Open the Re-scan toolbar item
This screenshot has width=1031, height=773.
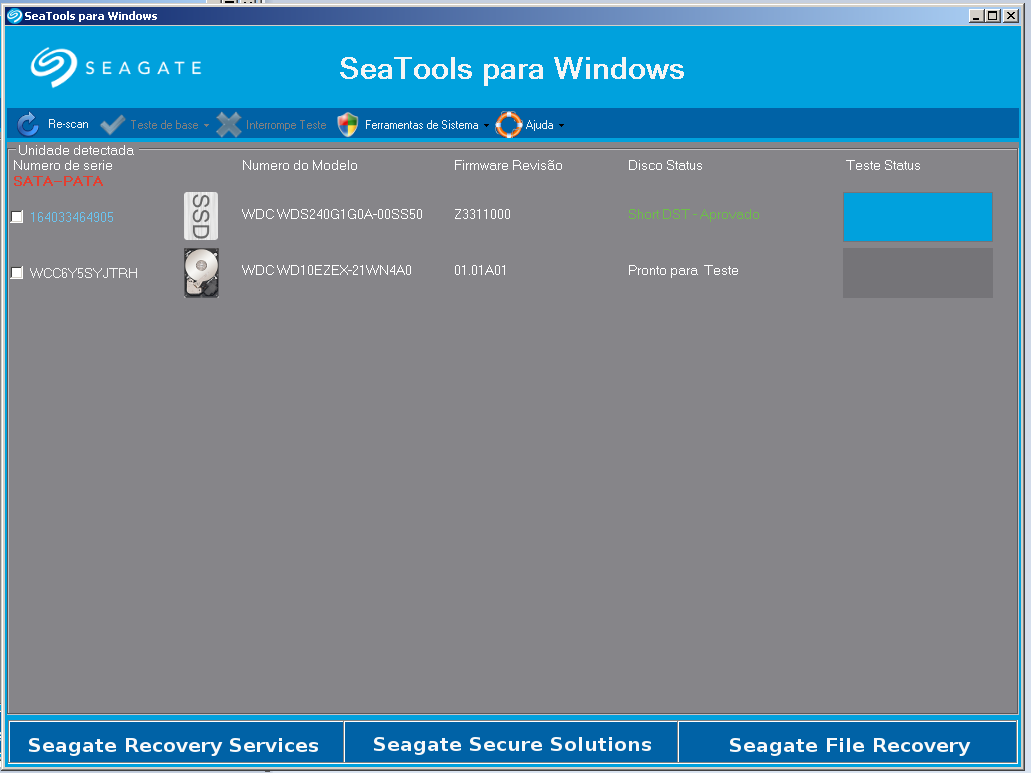pyautogui.click(x=53, y=124)
